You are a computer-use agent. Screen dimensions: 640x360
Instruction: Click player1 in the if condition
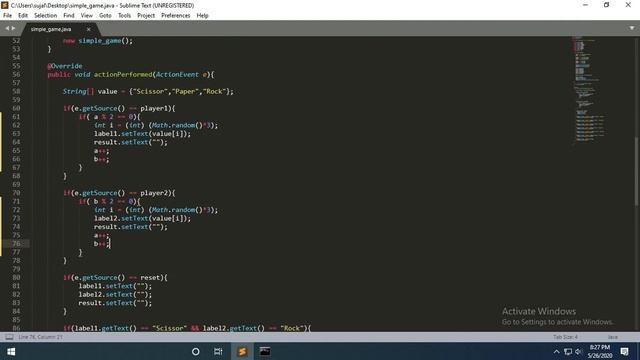click(155, 108)
